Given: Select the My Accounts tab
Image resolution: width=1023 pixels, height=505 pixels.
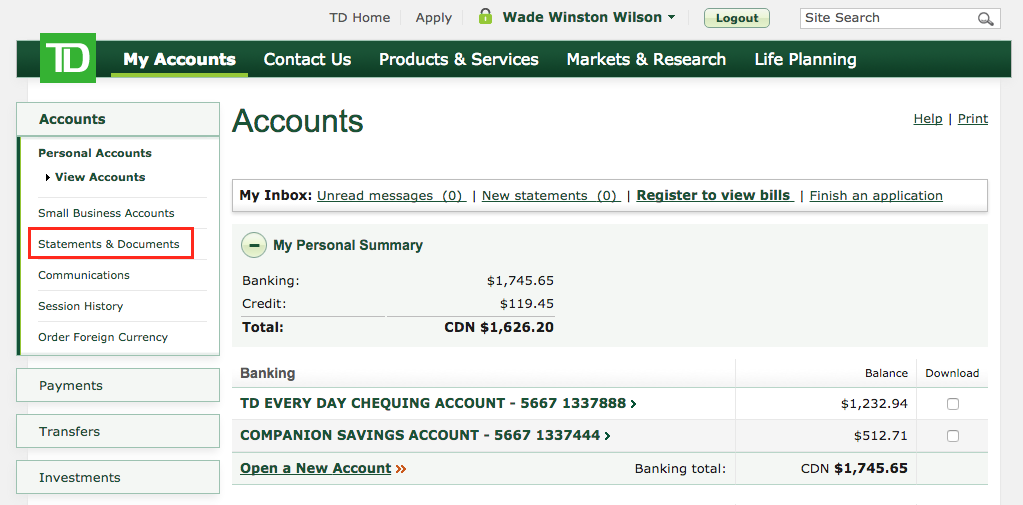Looking at the screenshot, I should pos(179,59).
